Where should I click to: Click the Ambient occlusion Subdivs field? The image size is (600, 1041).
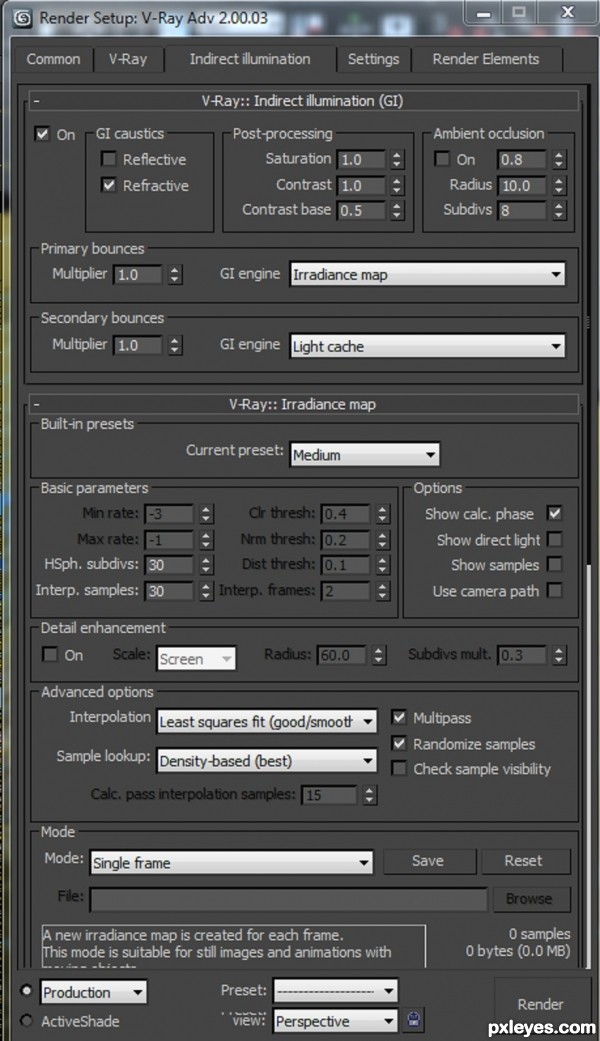click(524, 210)
